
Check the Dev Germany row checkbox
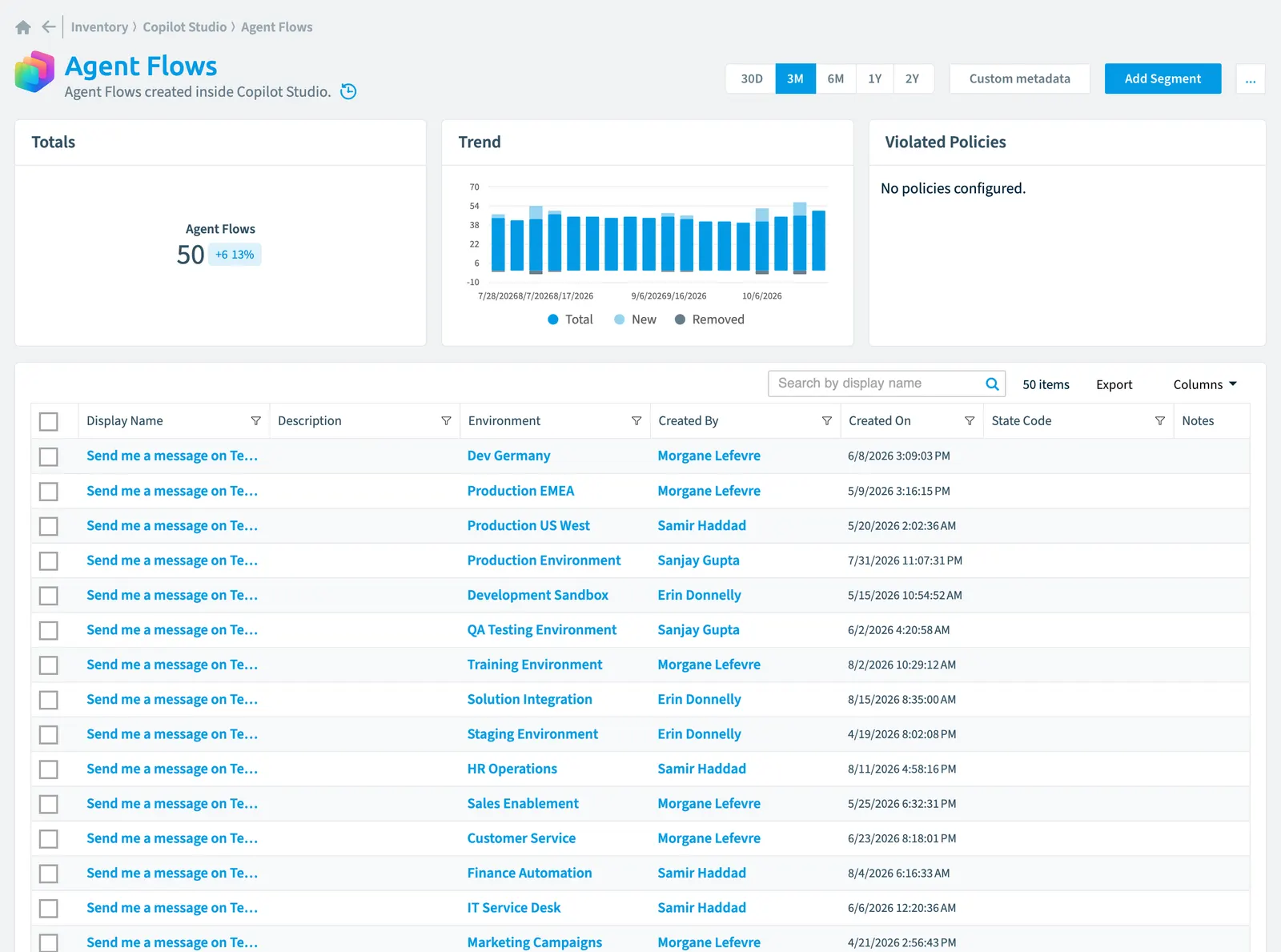click(49, 456)
